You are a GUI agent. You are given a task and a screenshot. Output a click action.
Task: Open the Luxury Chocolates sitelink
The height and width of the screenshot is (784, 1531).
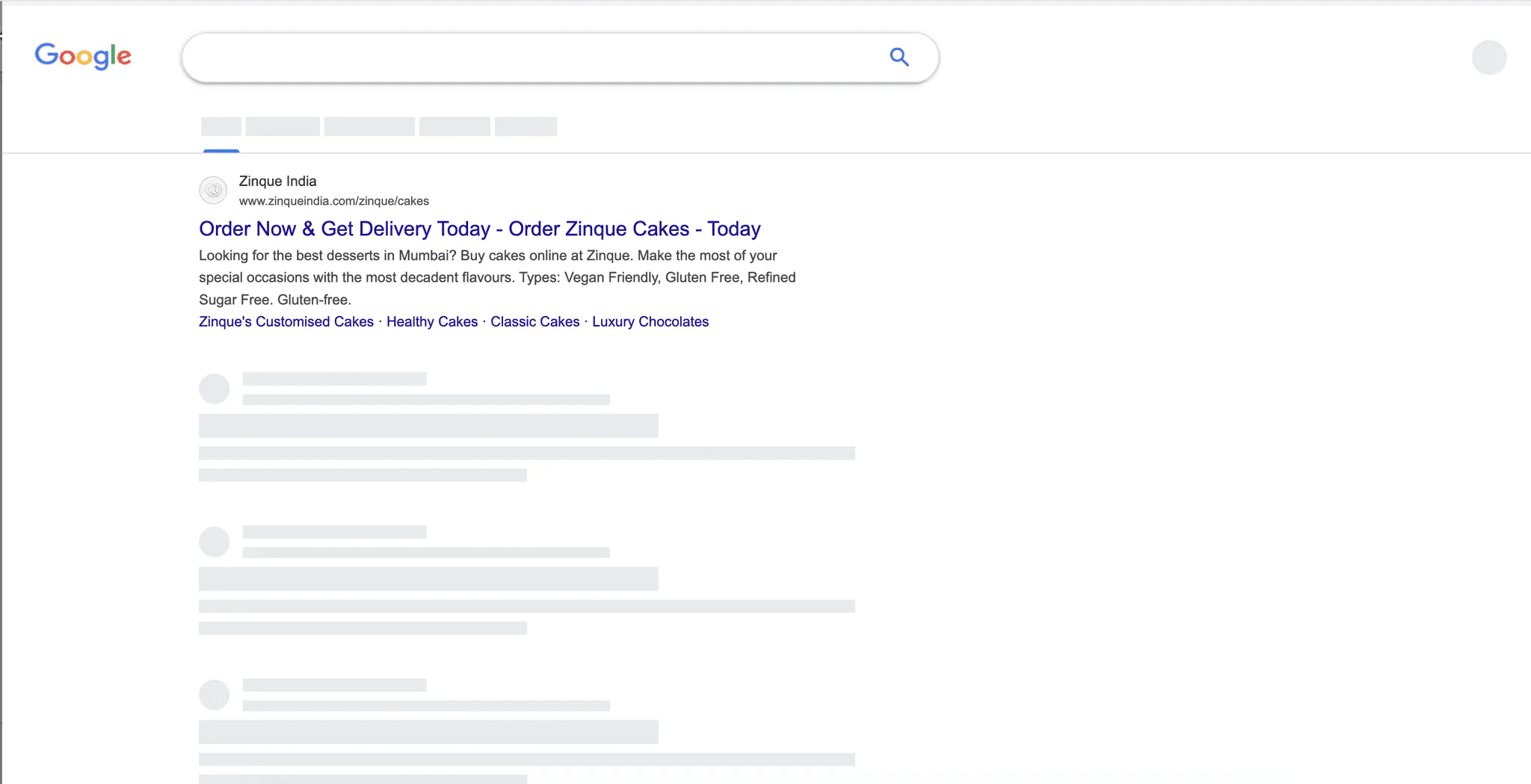coord(650,321)
